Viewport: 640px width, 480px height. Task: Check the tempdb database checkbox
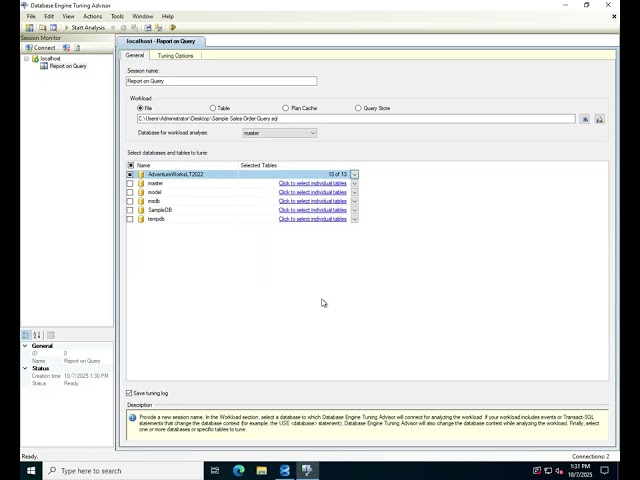pyautogui.click(x=130, y=219)
